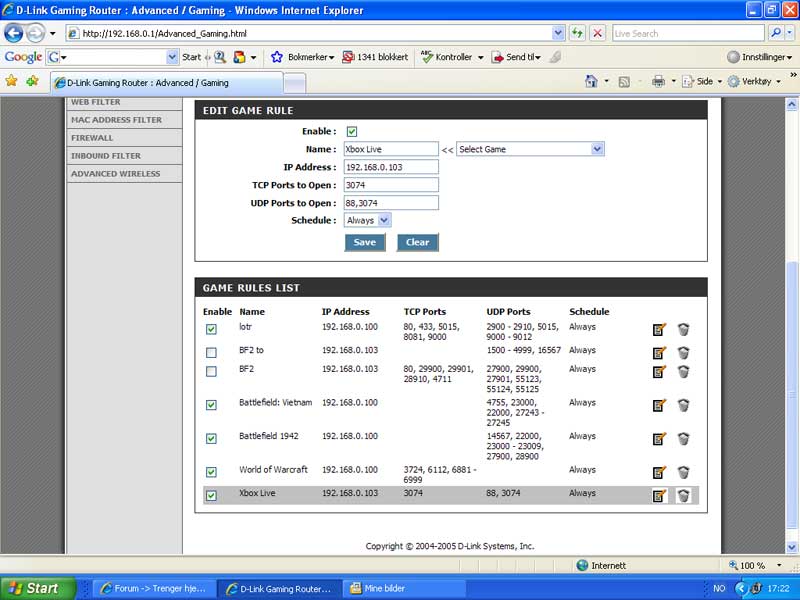
Task: Disable the Battlefield: Vietnam rule checkbox
Action: pos(211,405)
